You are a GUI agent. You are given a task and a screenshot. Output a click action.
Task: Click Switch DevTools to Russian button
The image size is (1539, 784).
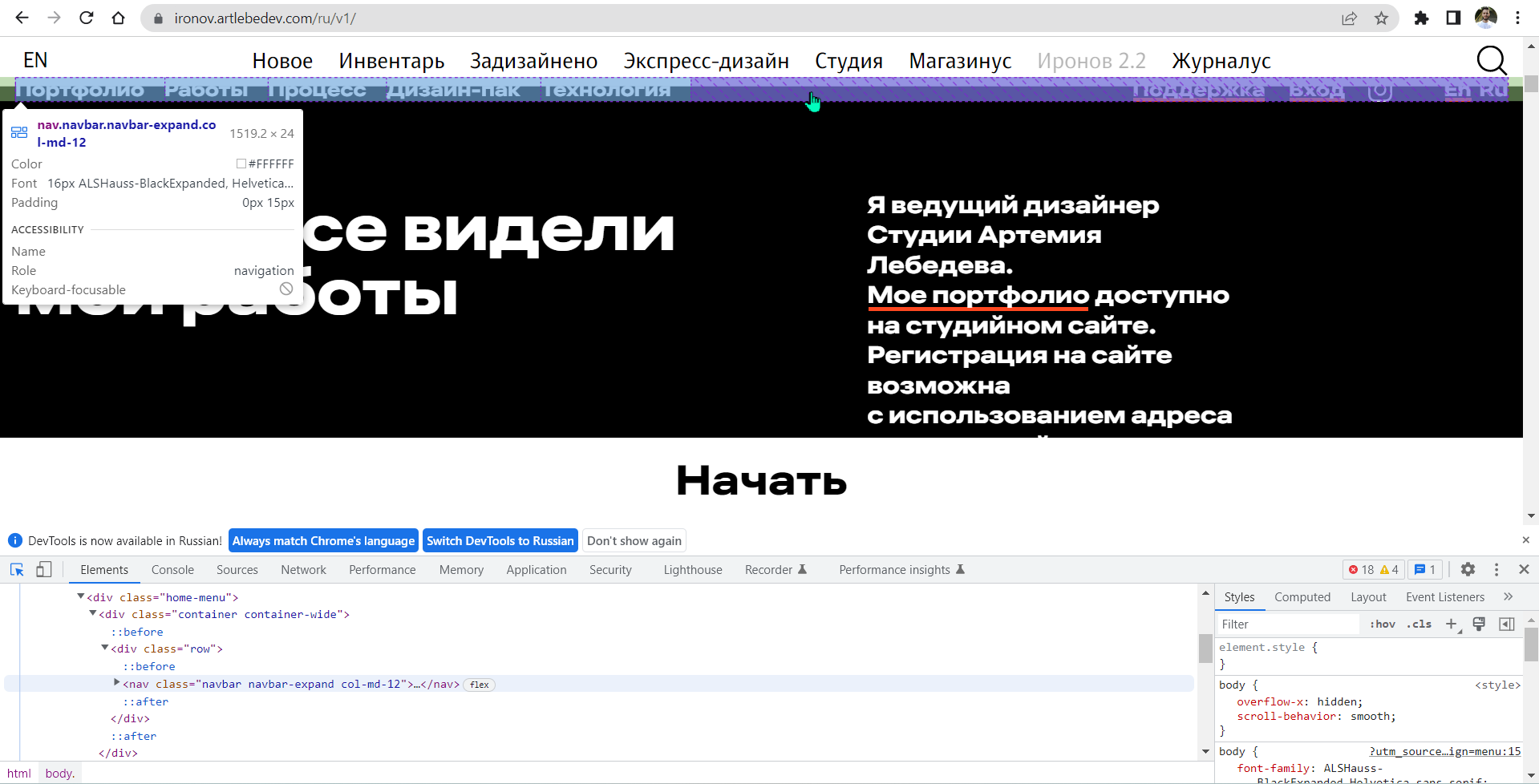pos(500,540)
